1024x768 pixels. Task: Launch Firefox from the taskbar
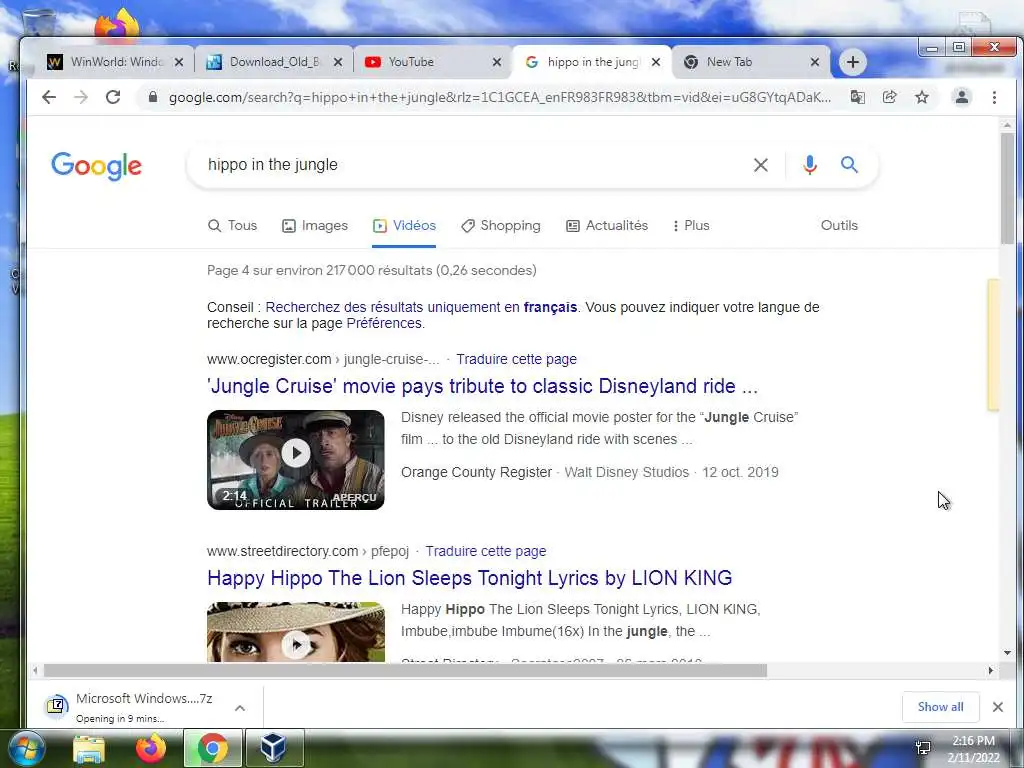tap(150, 749)
